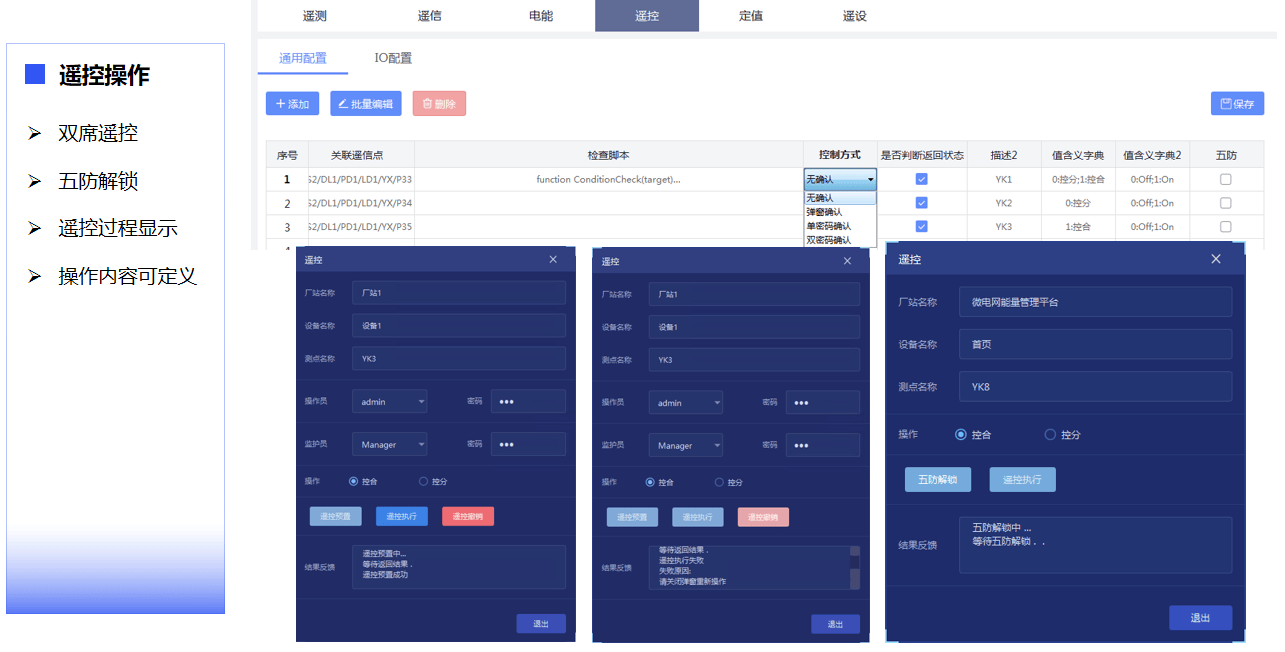Image resolution: width=1285 pixels, height=652 pixels.
Task: Open 操作员 admin dropdown in 遥控预置成功 dialog
Action: point(390,402)
